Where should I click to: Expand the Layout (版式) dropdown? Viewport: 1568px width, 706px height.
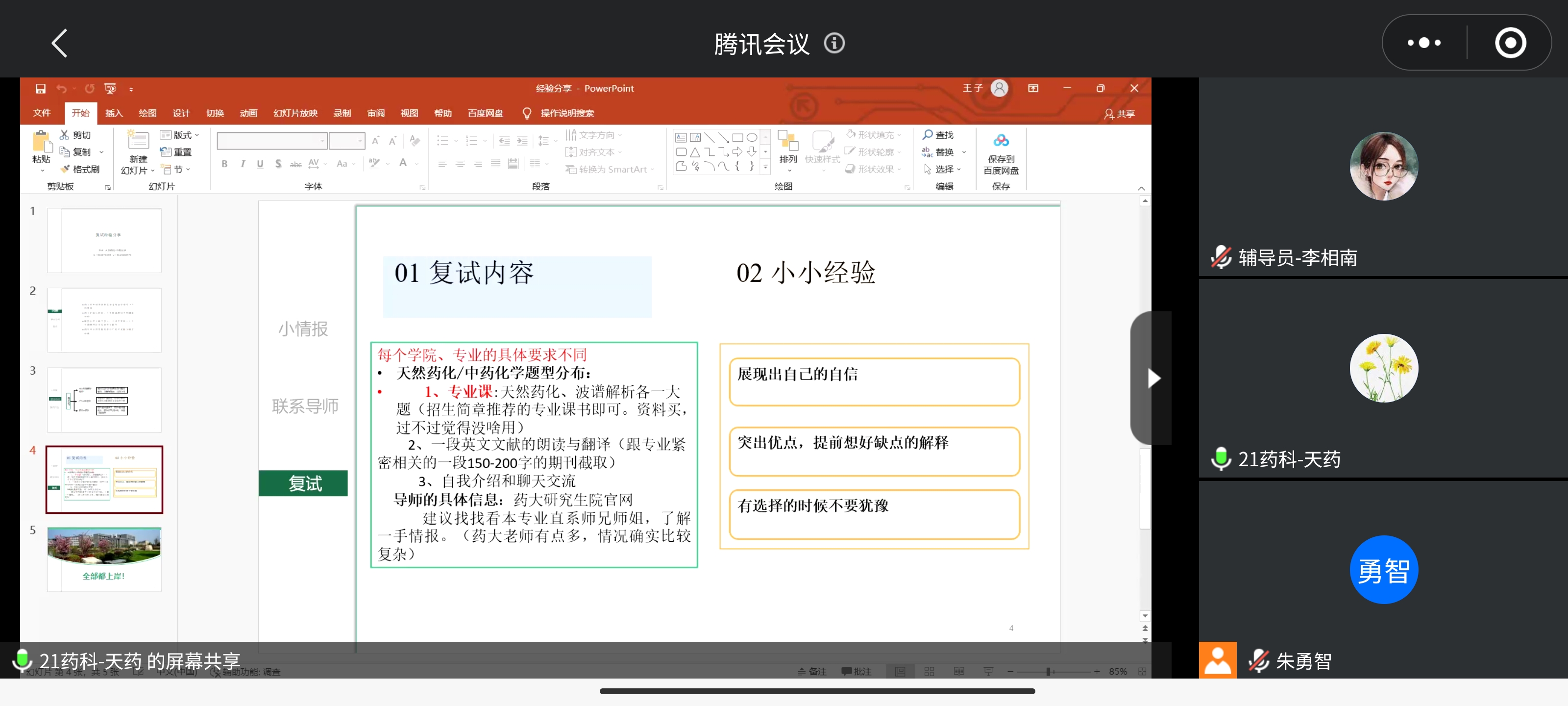pyautogui.click(x=180, y=135)
